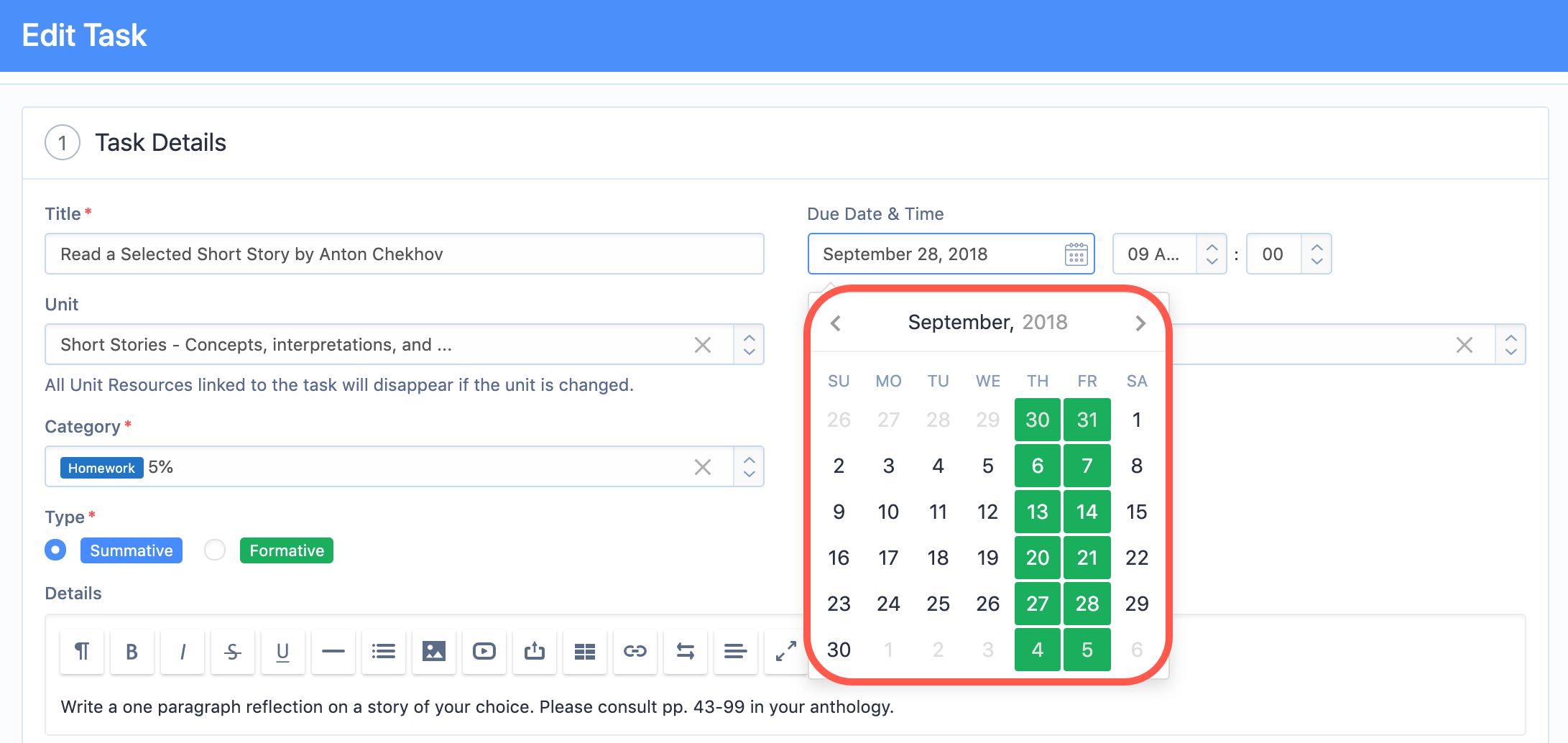This screenshot has height=743, width=1568.
Task: Open the Unit dropdown selector
Action: [749, 345]
